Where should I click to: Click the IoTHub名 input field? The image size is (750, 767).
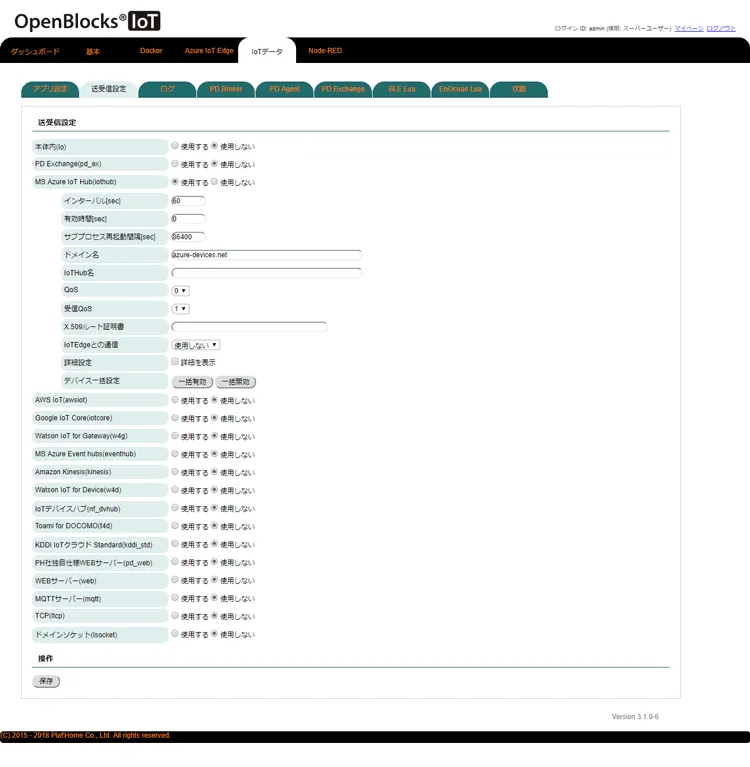(266, 272)
